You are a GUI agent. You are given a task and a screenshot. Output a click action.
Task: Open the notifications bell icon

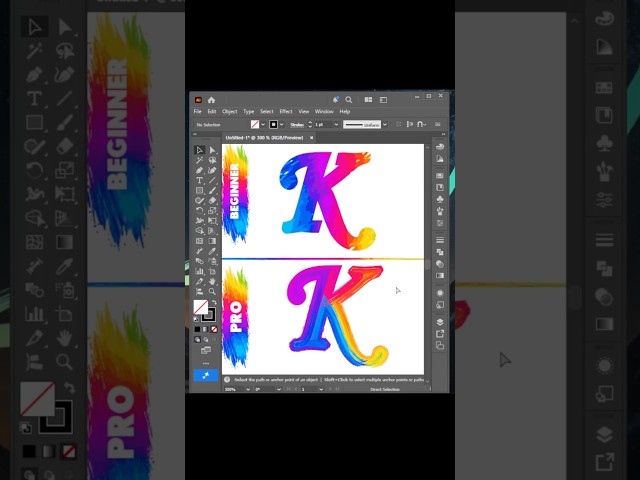tap(336, 100)
